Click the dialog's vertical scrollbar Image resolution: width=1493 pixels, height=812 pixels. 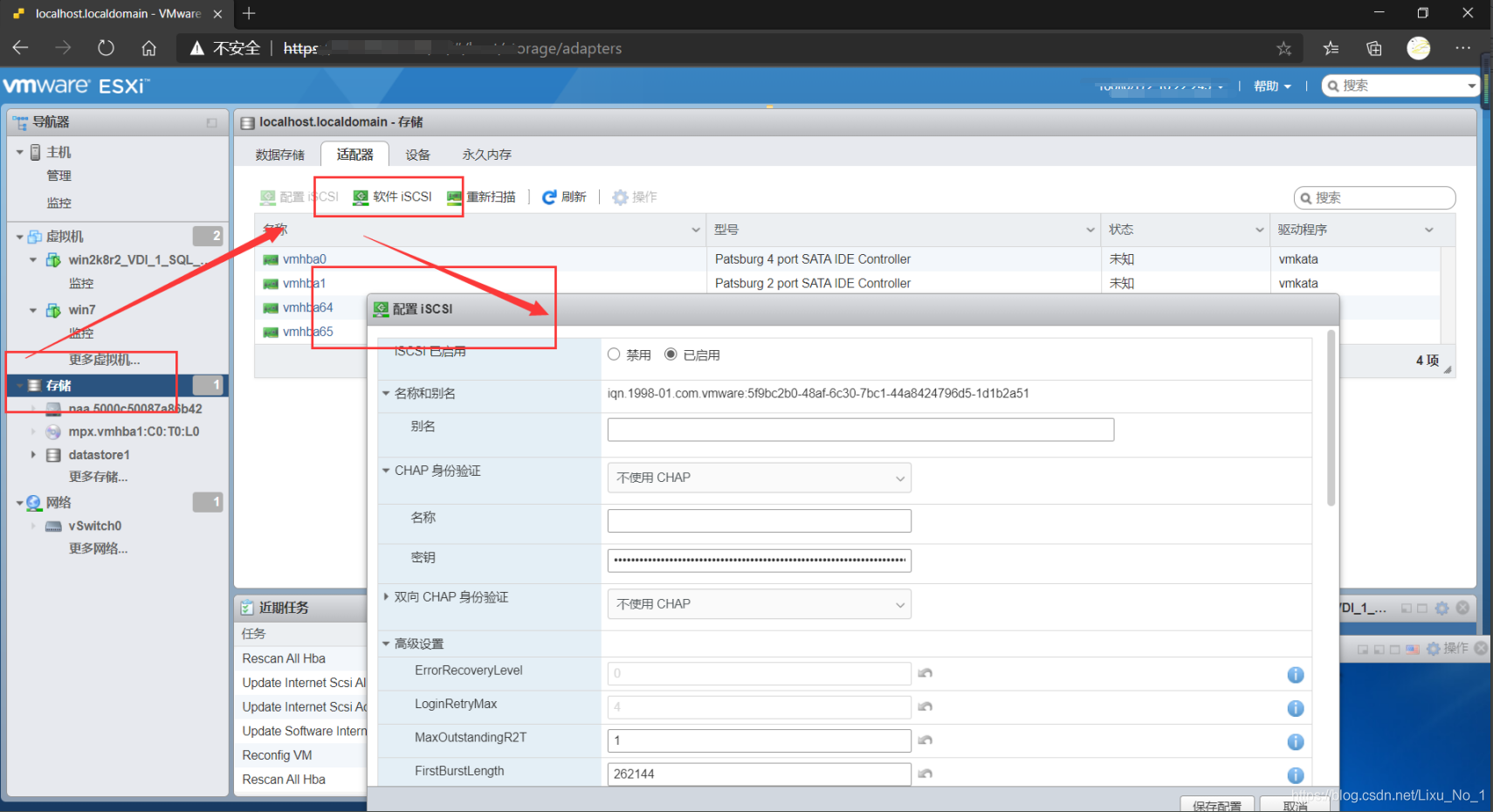pos(1331,418)
